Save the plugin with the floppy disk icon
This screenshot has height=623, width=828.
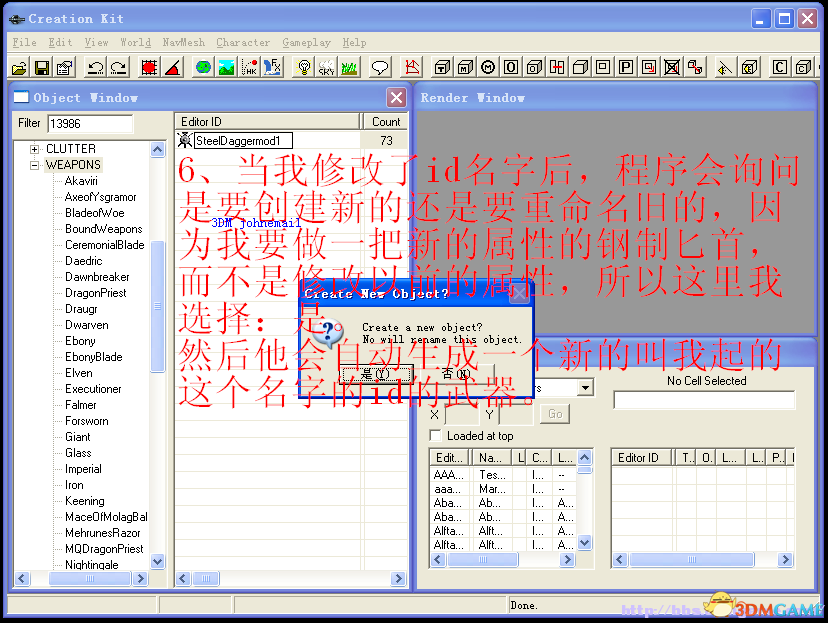[x=42, y=68]
